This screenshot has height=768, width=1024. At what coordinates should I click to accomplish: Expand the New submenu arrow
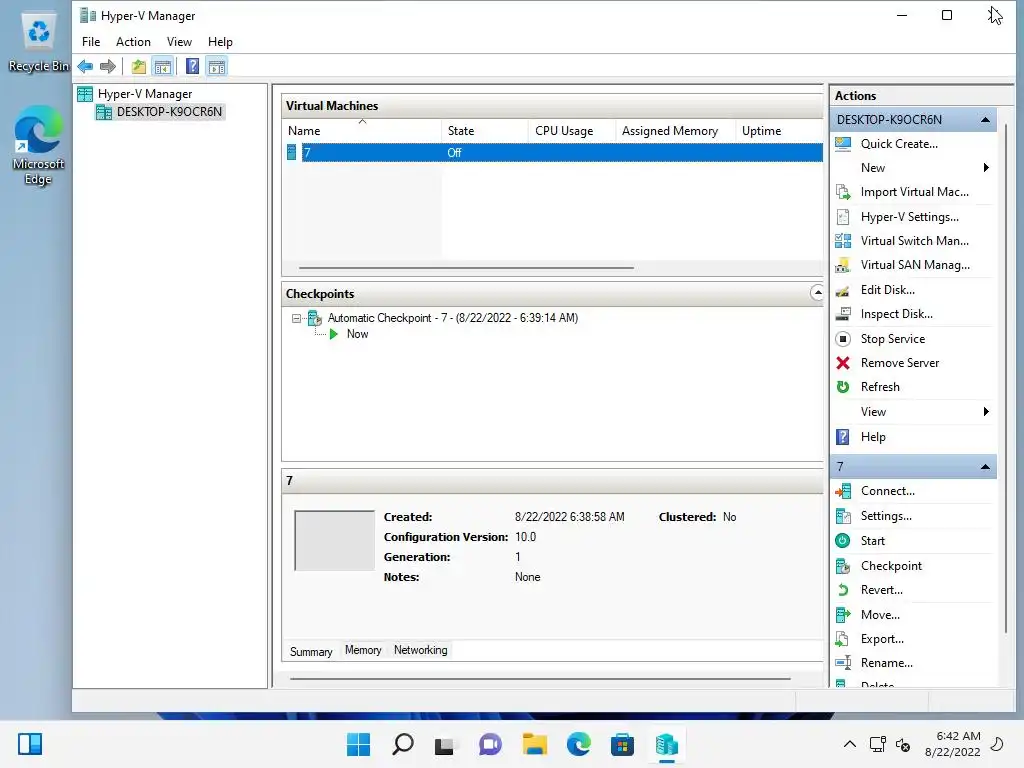coord(986,168)
